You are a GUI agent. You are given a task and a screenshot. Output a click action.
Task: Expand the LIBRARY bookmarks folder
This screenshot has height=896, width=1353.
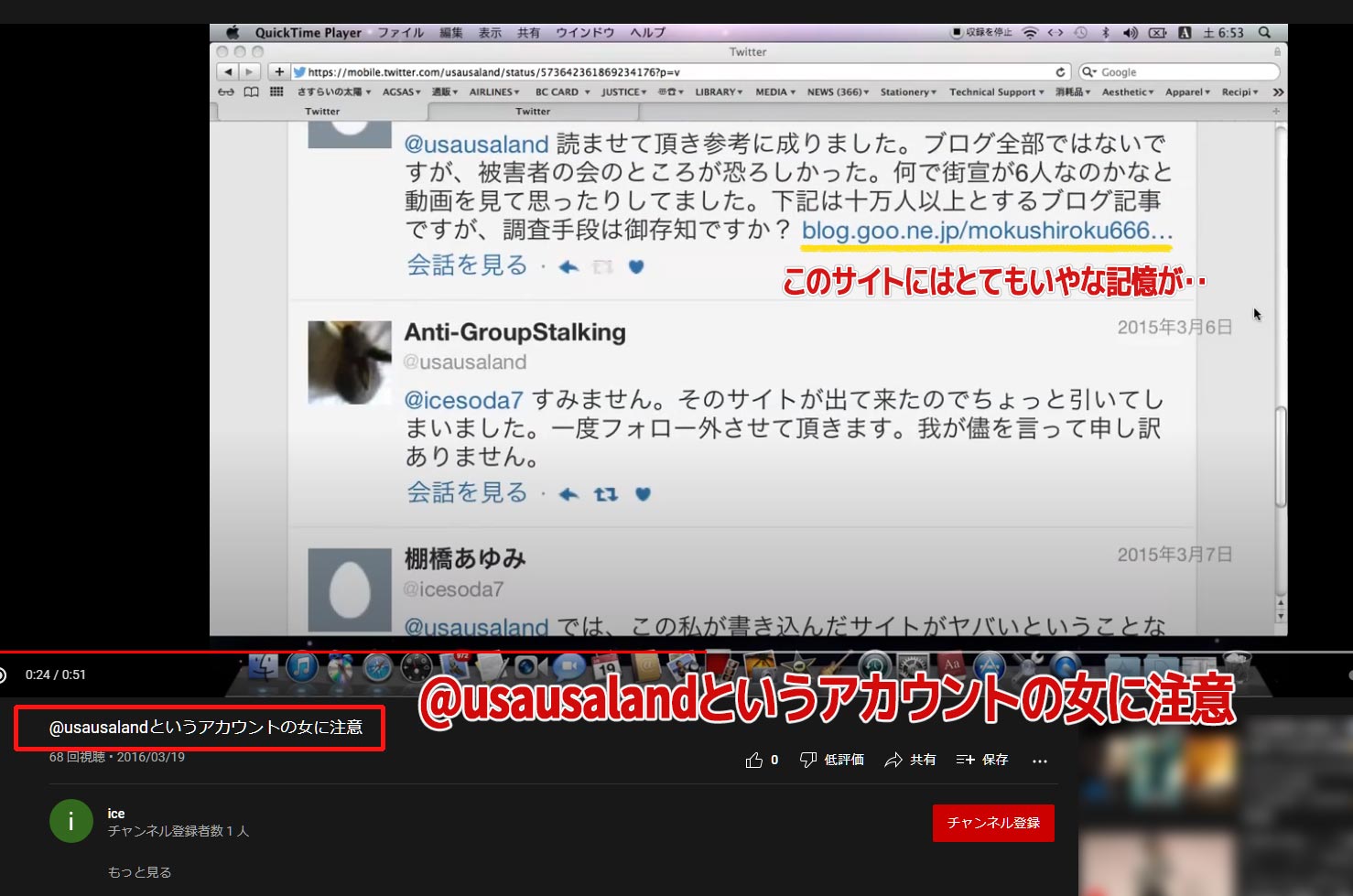coord(719,92)
